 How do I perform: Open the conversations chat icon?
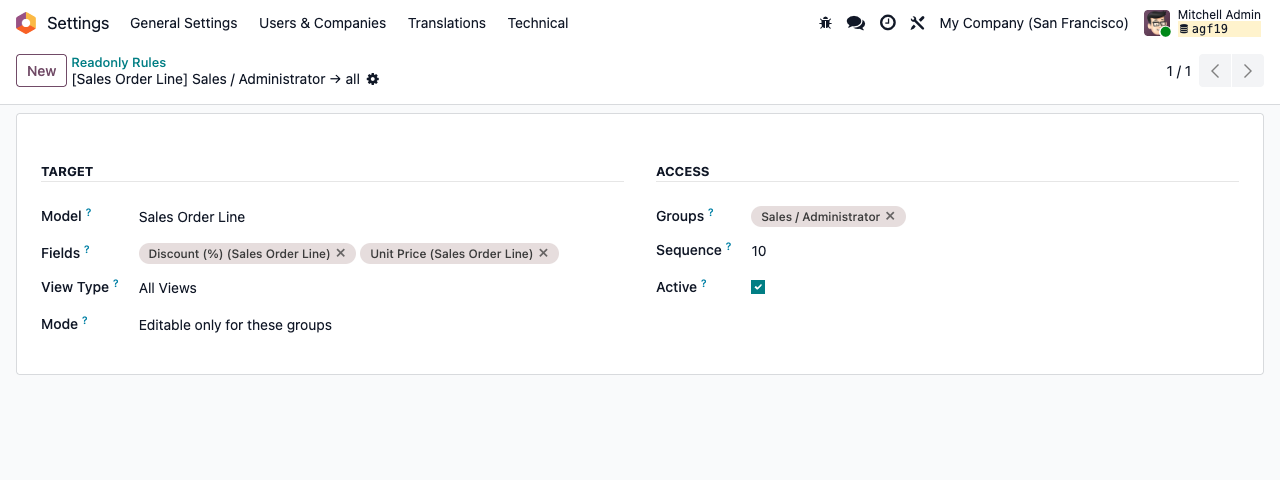point(856,23)
